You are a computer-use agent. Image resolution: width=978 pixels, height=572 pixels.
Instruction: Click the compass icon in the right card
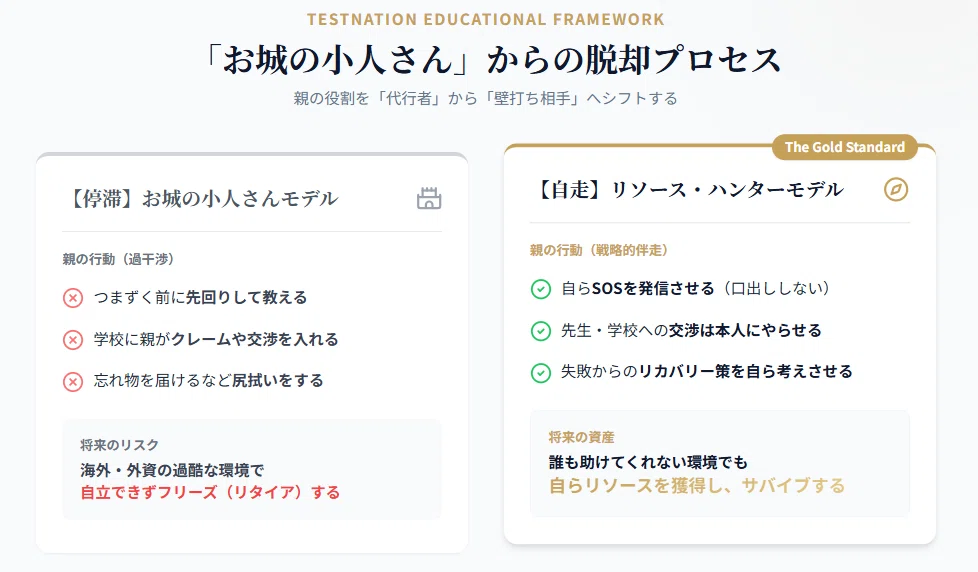pyautogui.click(x=896, y=190)
